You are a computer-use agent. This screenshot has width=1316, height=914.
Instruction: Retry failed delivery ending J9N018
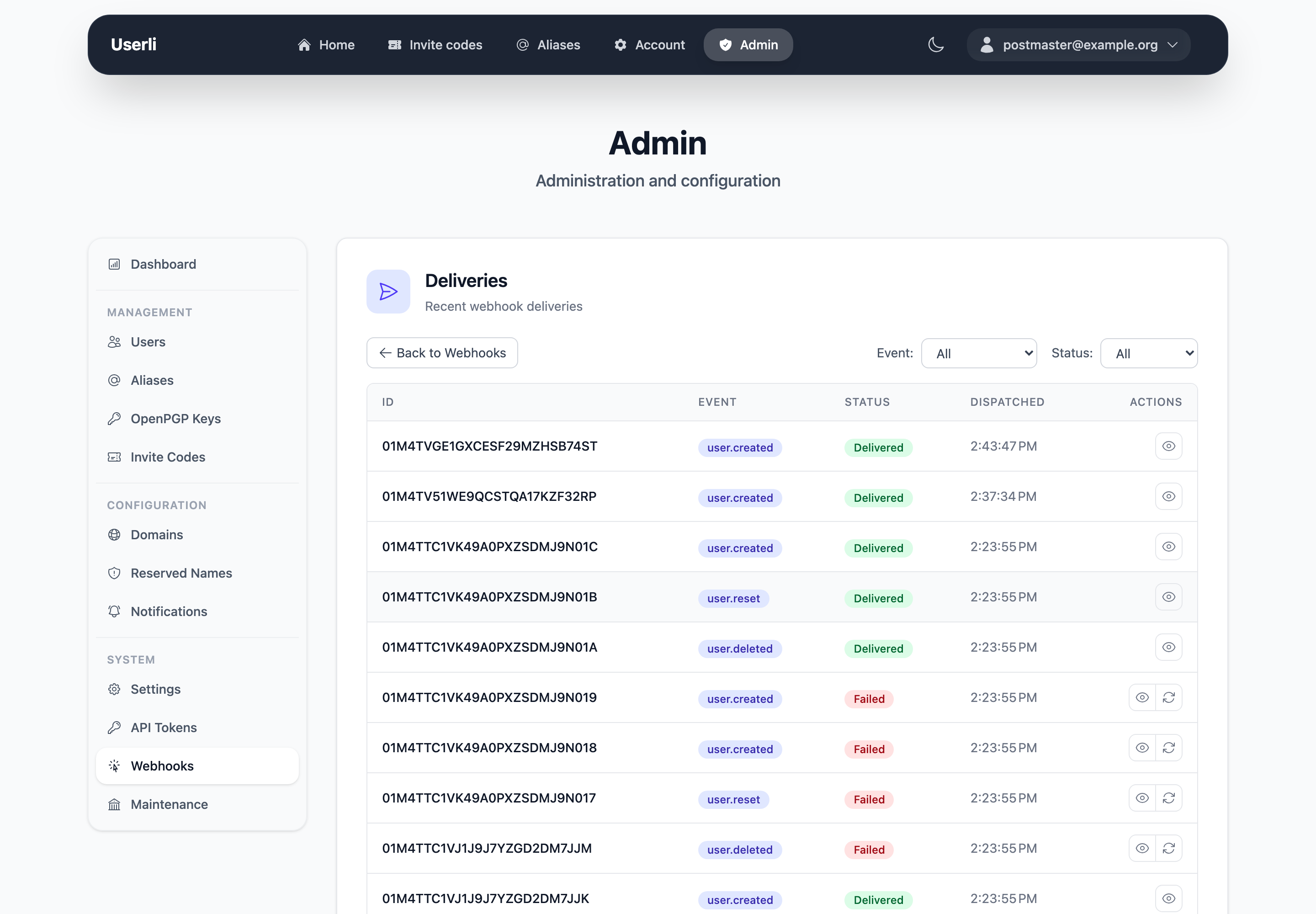(1169, 748)
